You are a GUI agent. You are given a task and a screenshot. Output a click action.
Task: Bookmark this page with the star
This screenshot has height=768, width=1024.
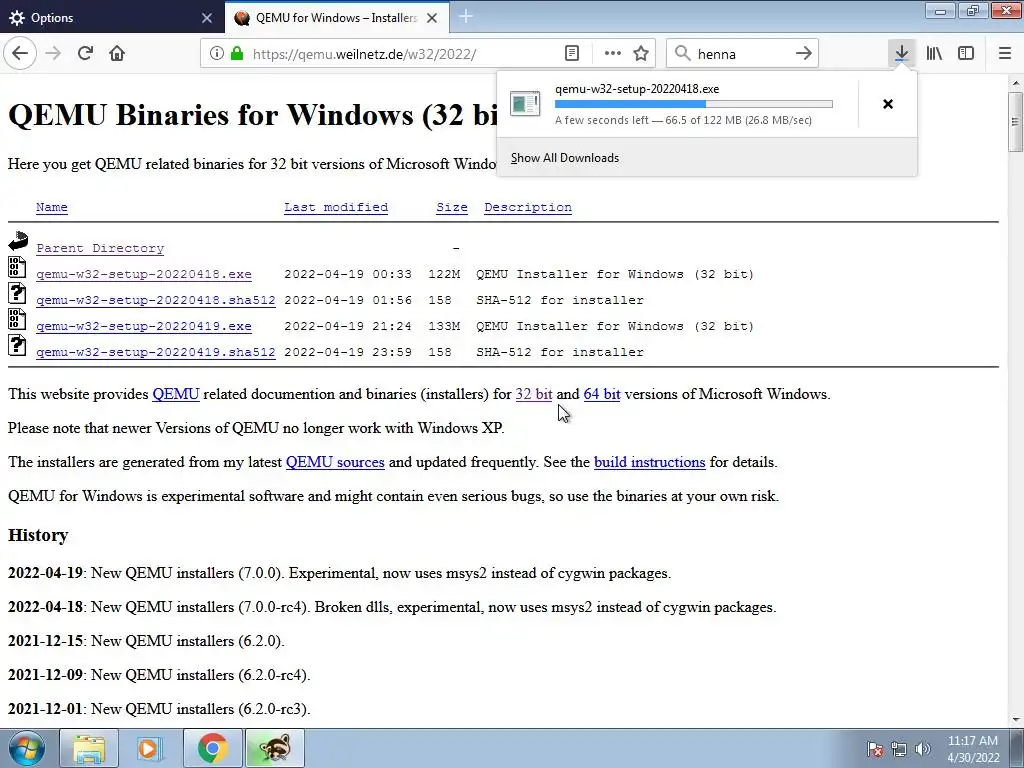click(x=641, y=54)
